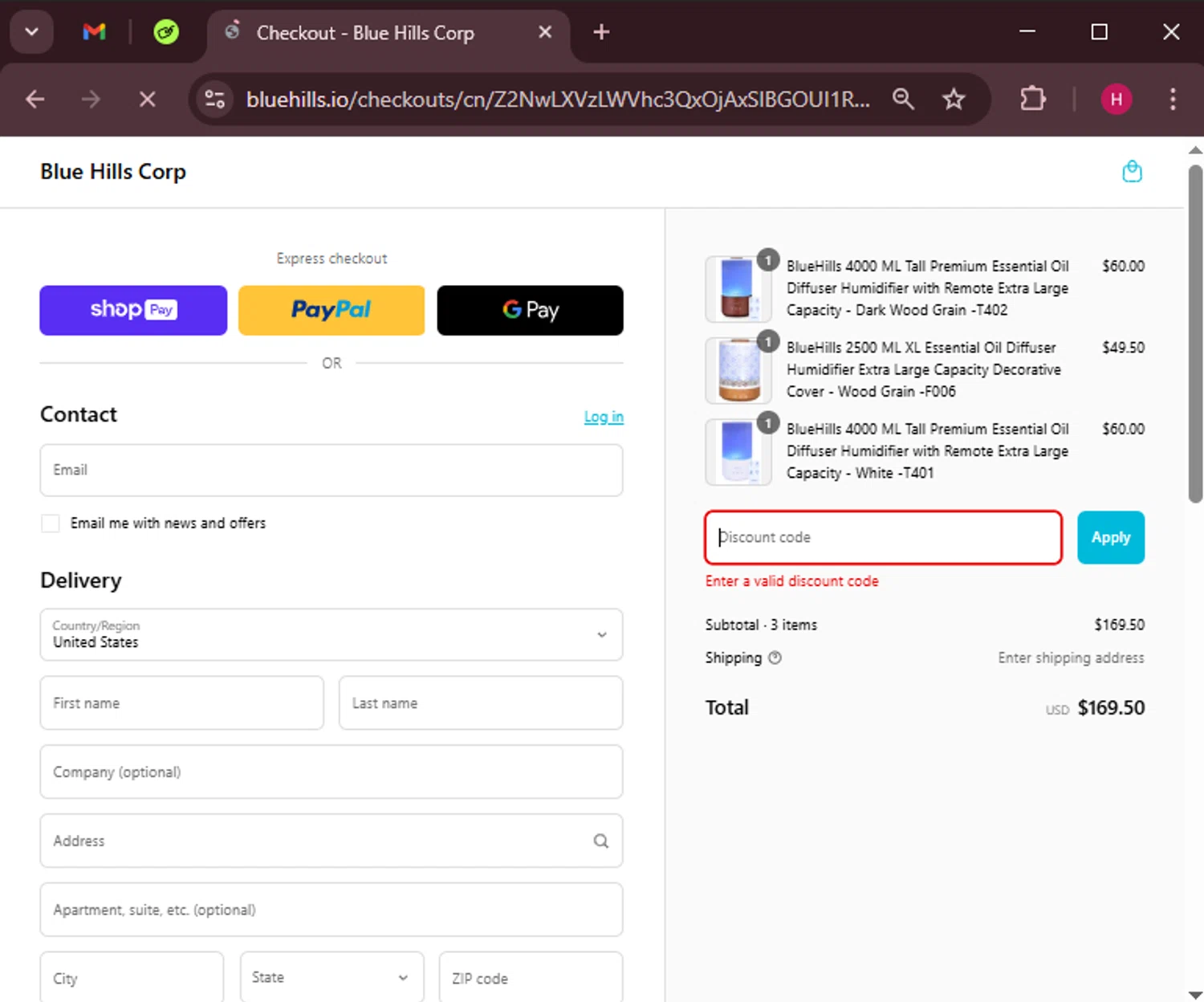Click the Address search magnifier icon
The image size is (1204, 1002).
[600, 841]
